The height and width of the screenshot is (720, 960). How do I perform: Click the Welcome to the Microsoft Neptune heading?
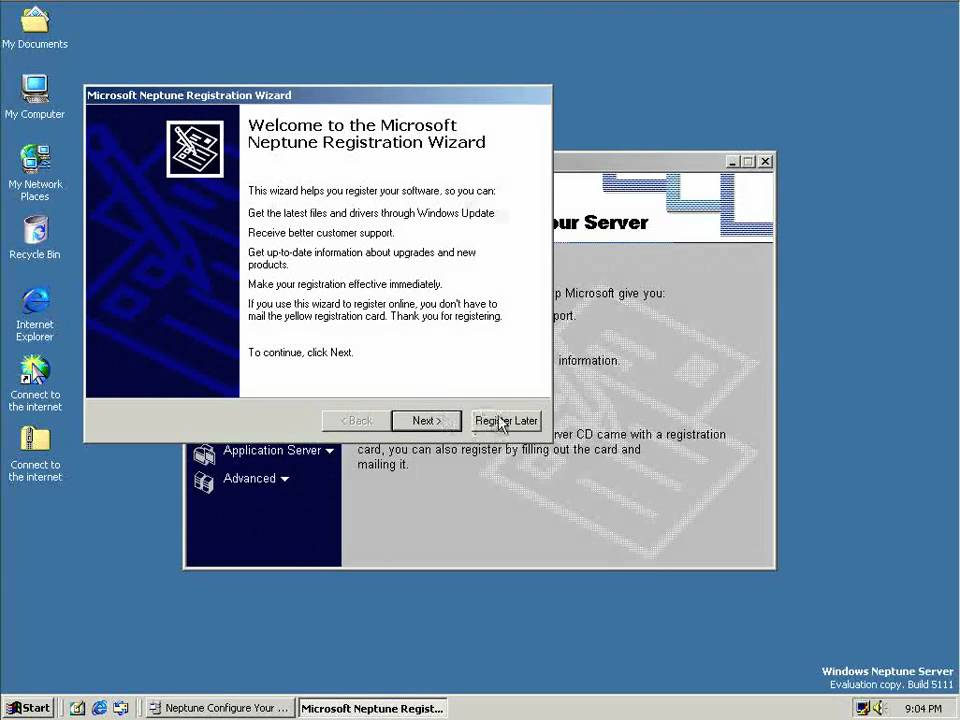(x=367, y=133)
